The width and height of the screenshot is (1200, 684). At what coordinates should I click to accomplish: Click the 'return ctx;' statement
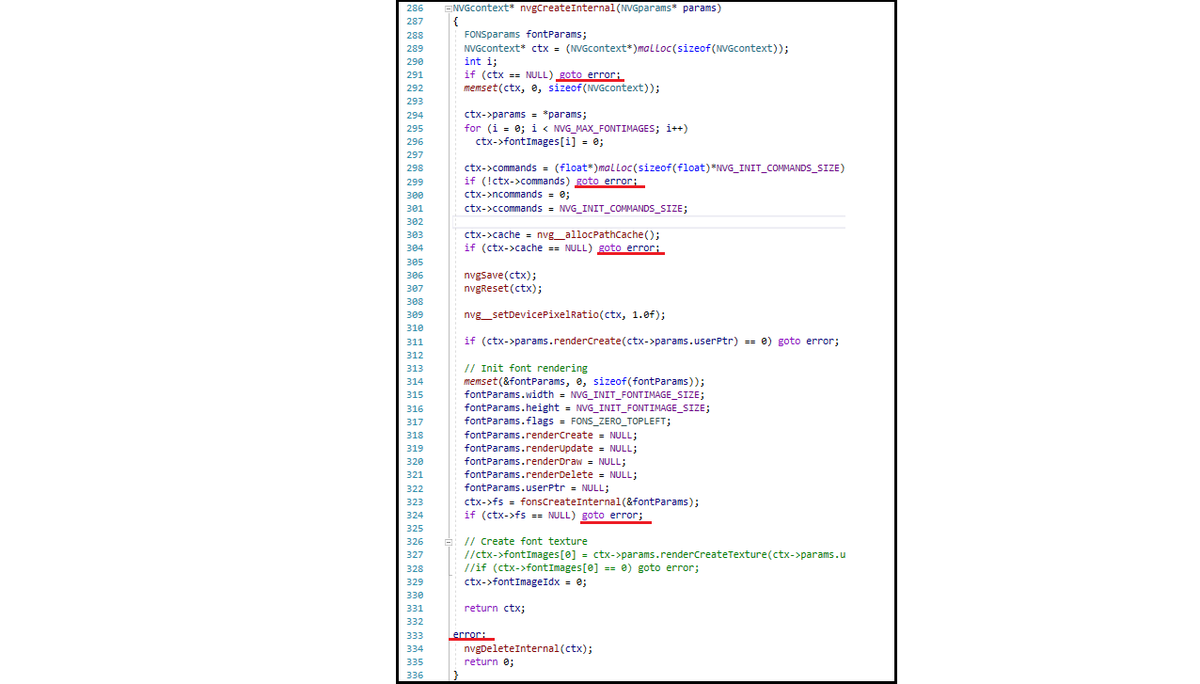click(494, 608)
